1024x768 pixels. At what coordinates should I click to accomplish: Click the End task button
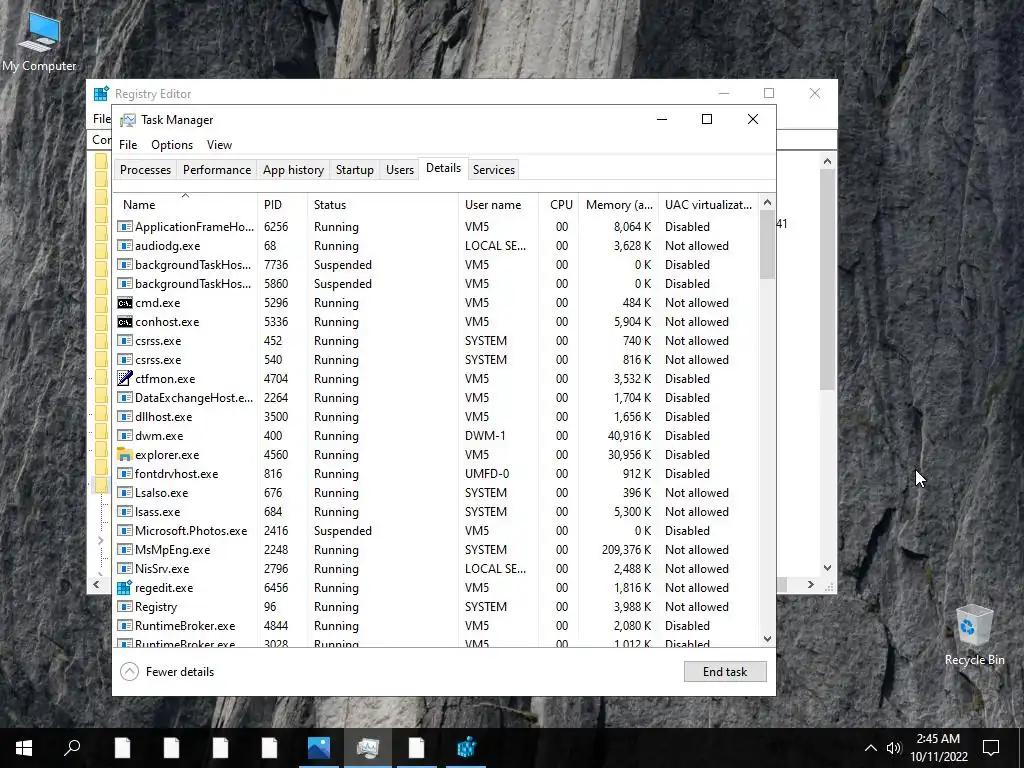point(725,671)
